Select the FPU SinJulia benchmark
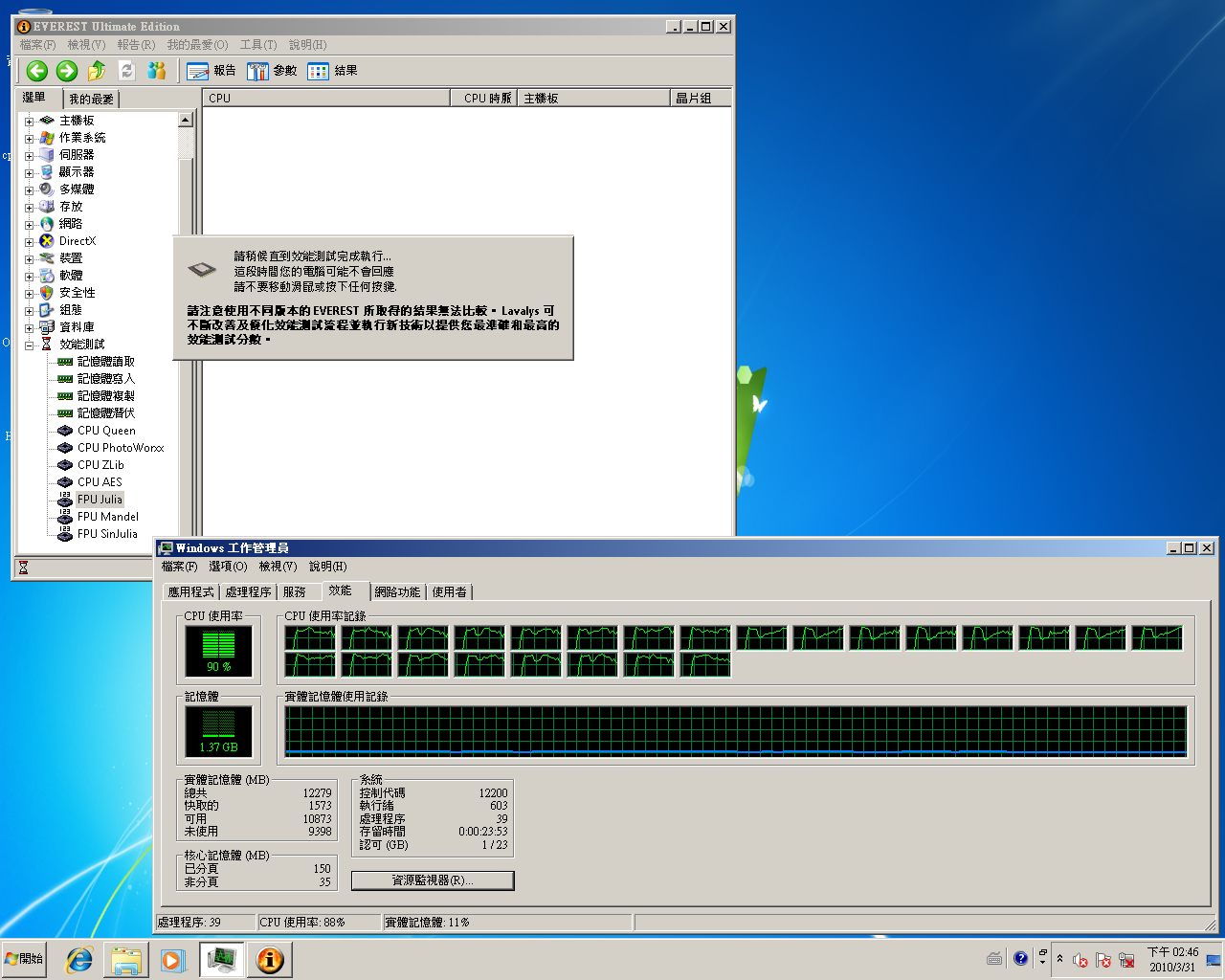1225x980 pixels. 107,534
